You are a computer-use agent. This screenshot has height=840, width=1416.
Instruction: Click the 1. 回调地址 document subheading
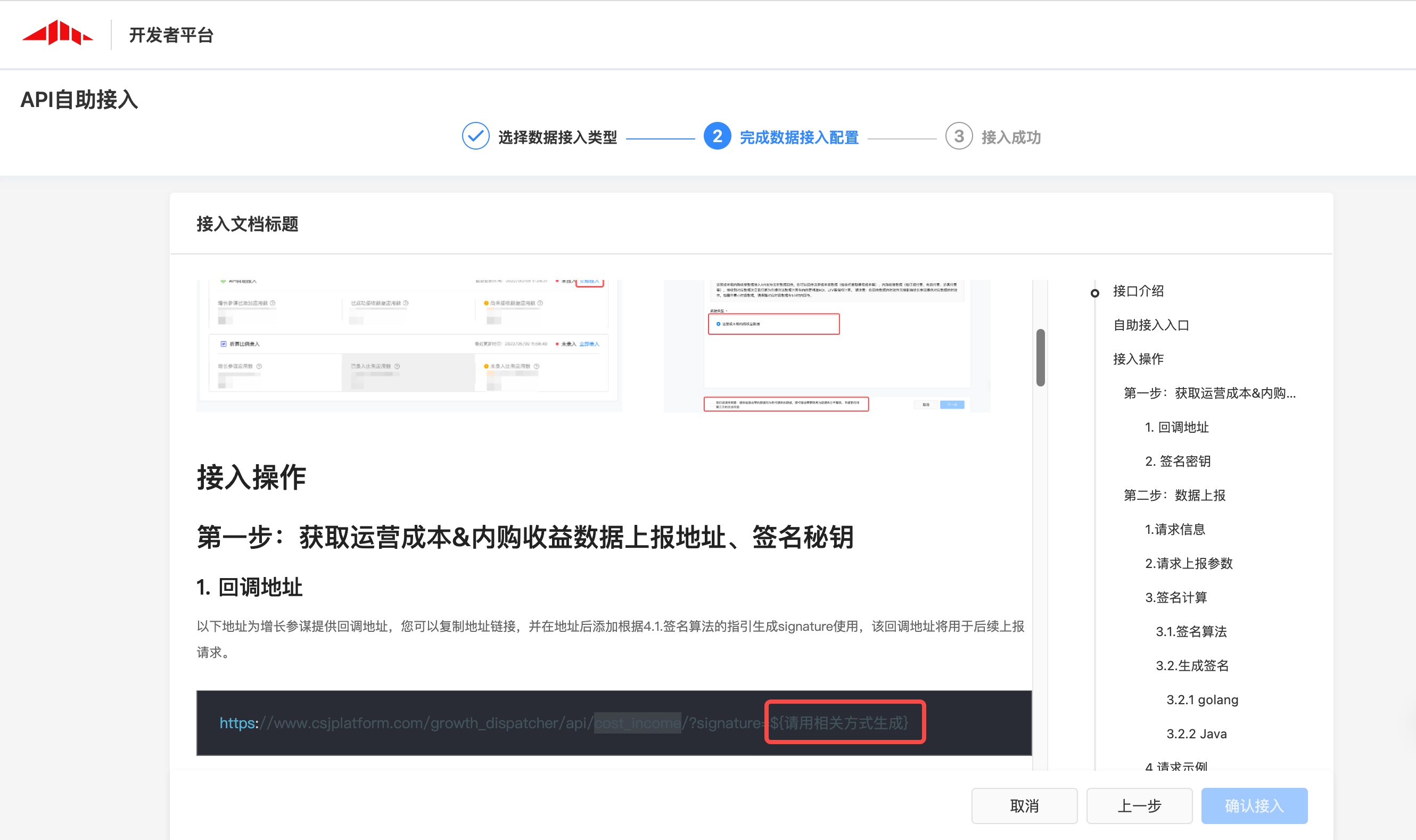coord(250,587)
